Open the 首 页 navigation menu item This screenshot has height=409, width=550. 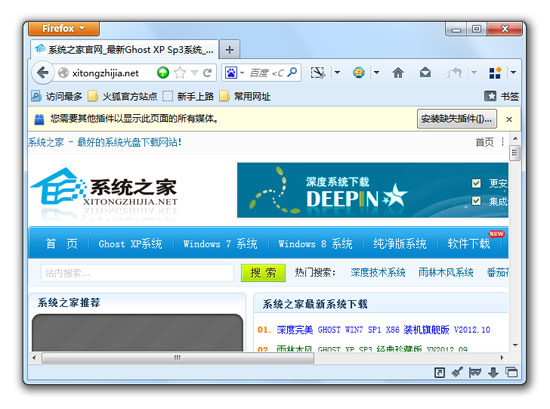point(61,243)
